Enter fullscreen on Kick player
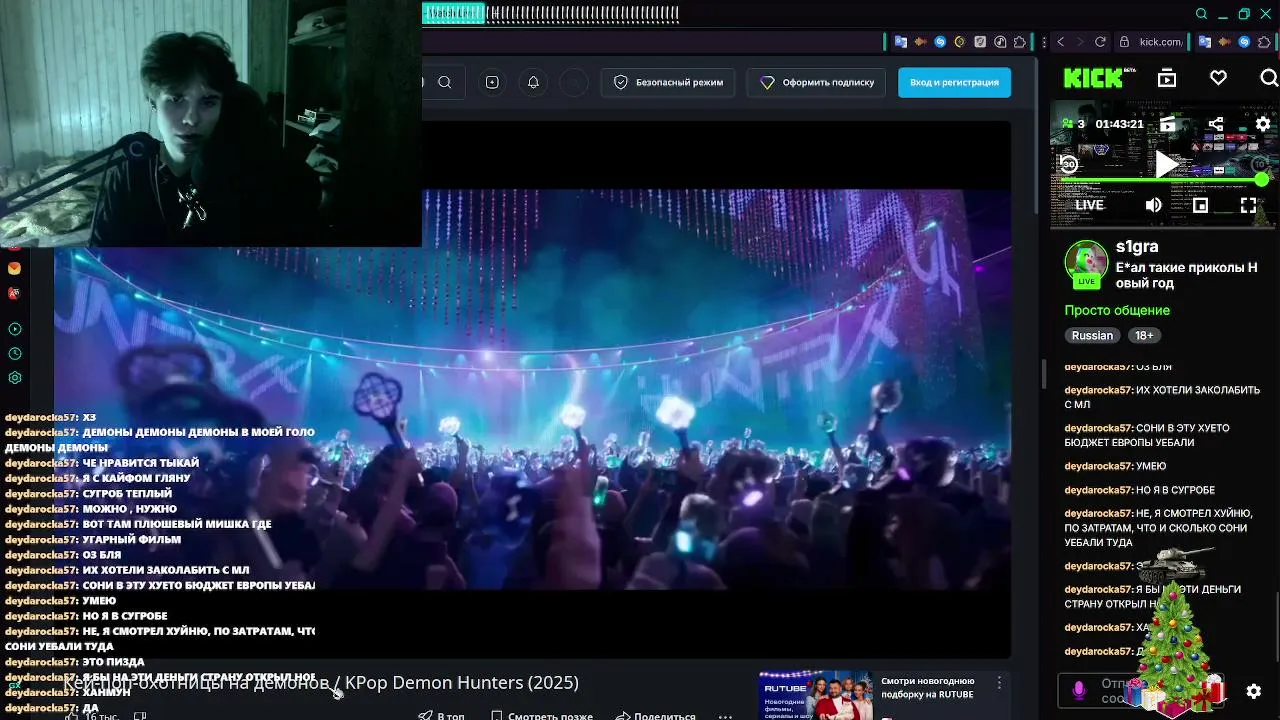 click(x=1248, y=205)
